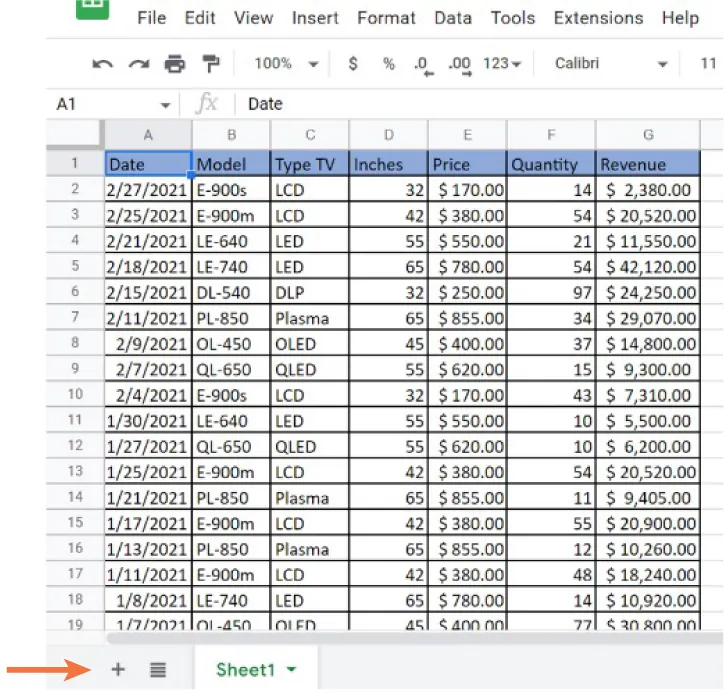
Task: Open the 123 more formats dropdown
Action: [502, 64]
